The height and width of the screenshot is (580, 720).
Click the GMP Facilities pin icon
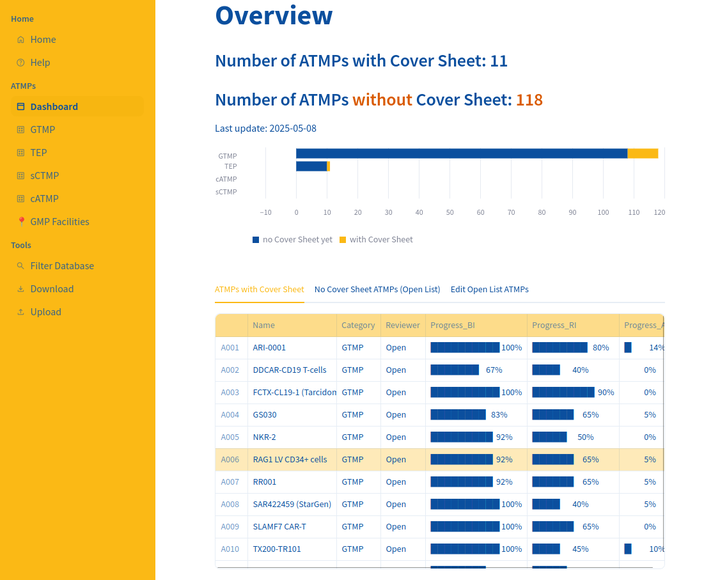(x=21, y=222)
